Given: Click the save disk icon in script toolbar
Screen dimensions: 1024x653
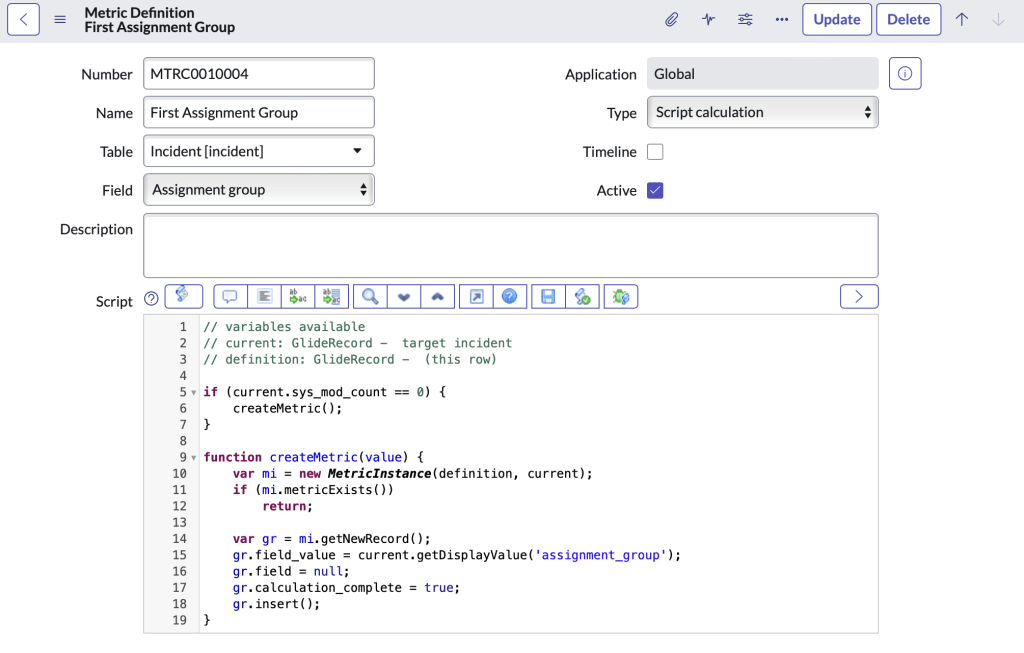Looking at the screenshot, I should pyautogui.click(x=548, y=297).
